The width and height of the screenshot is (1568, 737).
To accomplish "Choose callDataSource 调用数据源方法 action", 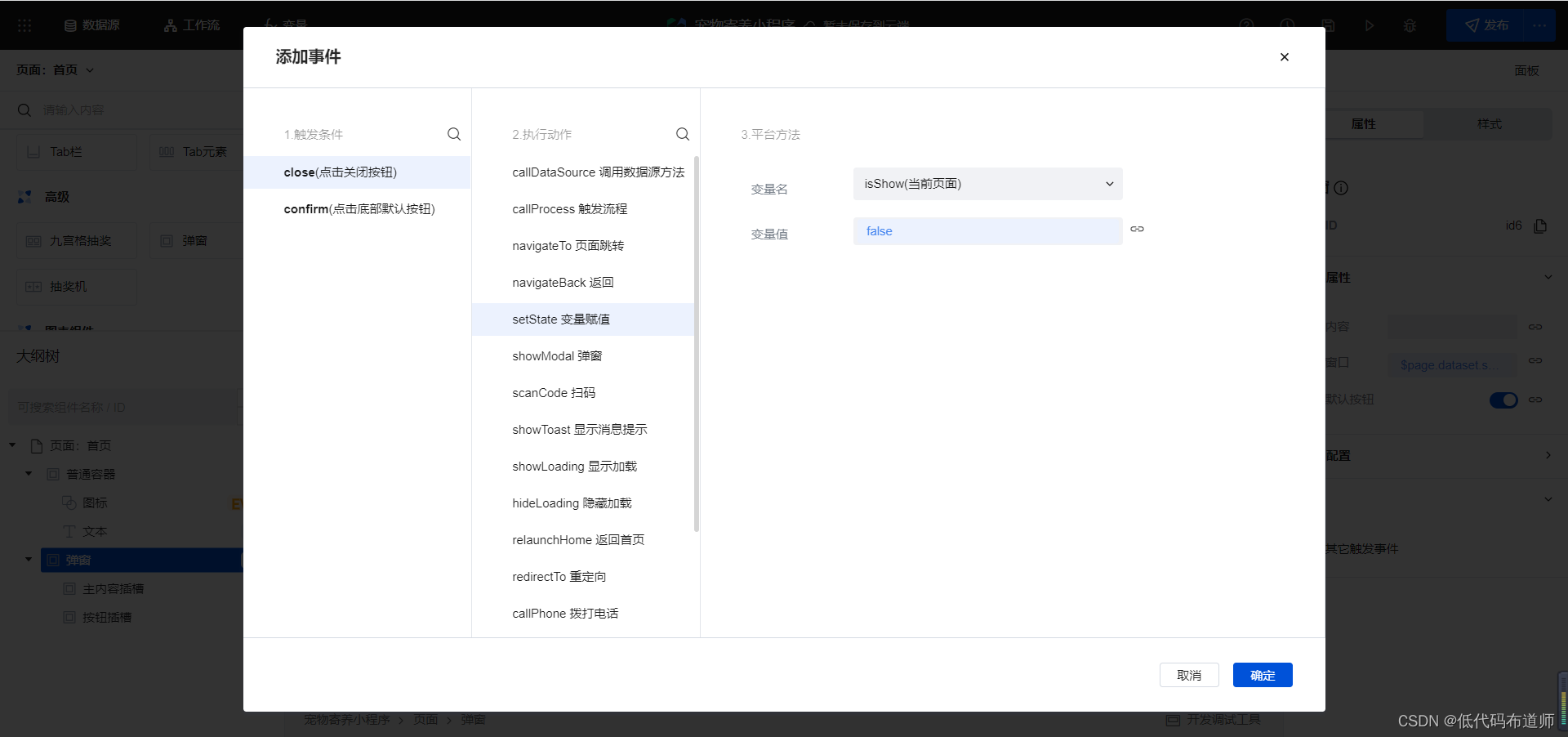I will tap(582, 172).
